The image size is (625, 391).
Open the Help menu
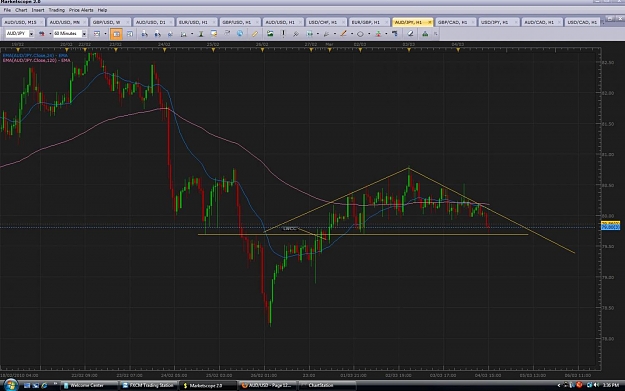(102, 10)
